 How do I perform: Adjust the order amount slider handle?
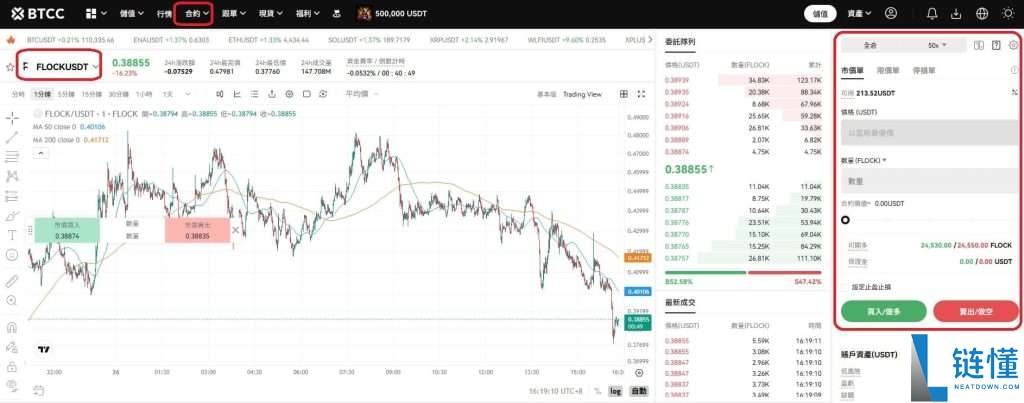846,220
